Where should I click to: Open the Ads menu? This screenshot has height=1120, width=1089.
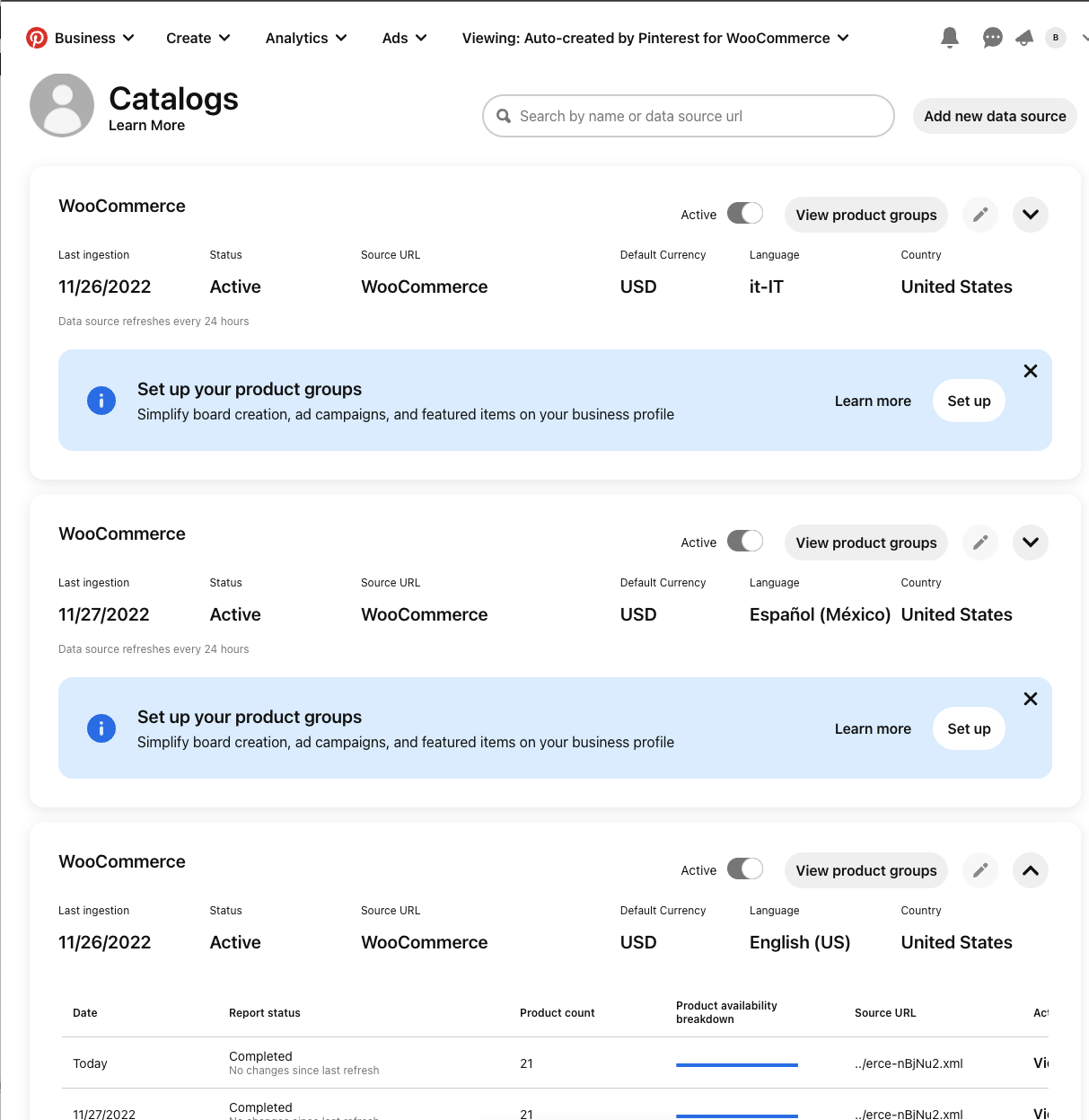(403, 38)
